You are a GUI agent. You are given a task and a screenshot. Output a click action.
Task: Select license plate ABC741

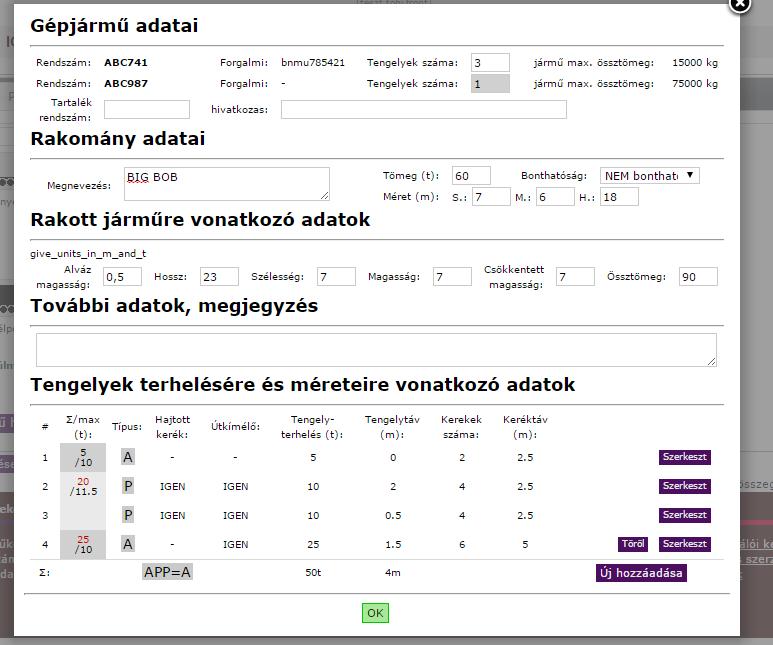click(126, 63)
